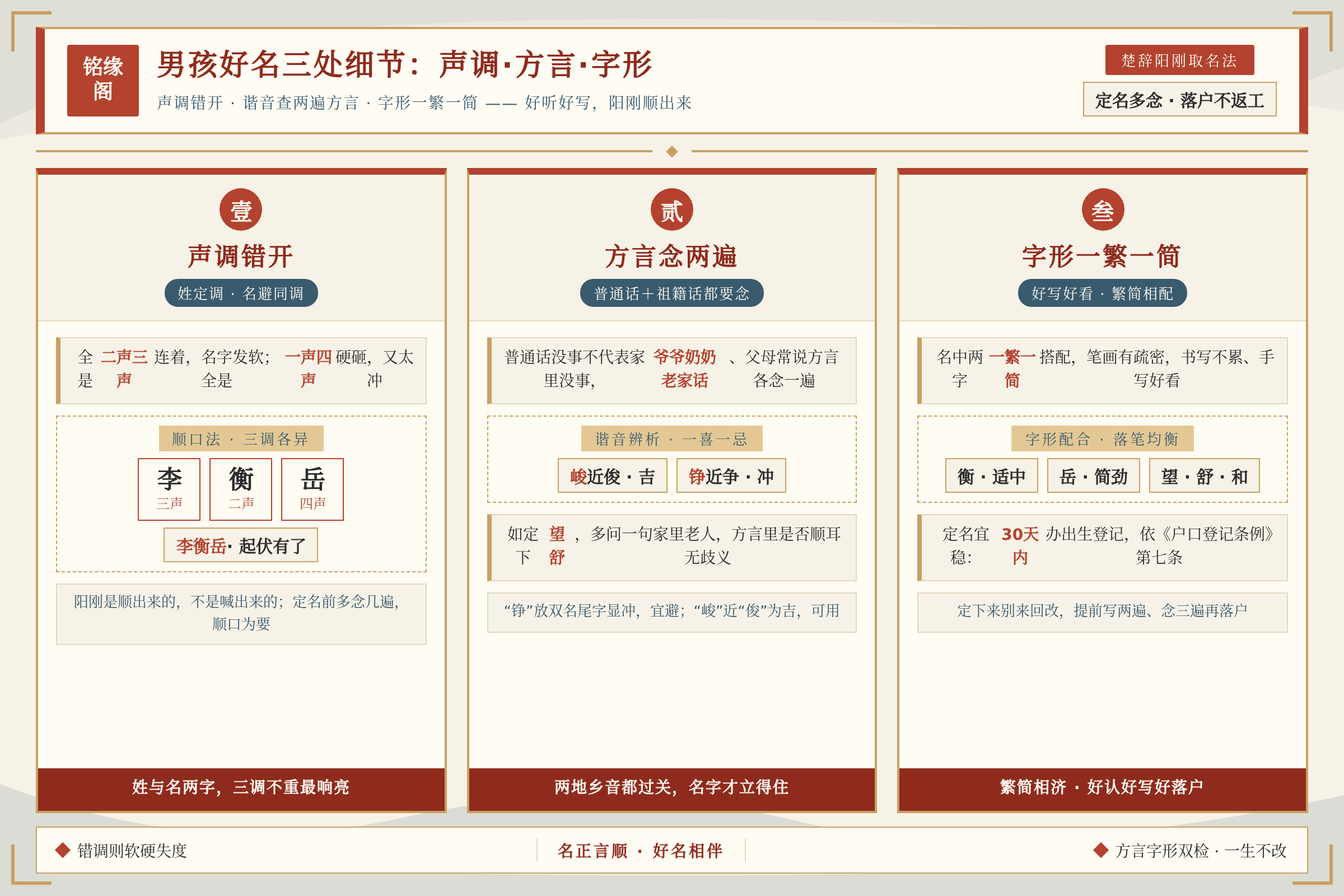
Task: Click the center slogan 名正言顺·好名相伴
Action: tap(641, 850)
